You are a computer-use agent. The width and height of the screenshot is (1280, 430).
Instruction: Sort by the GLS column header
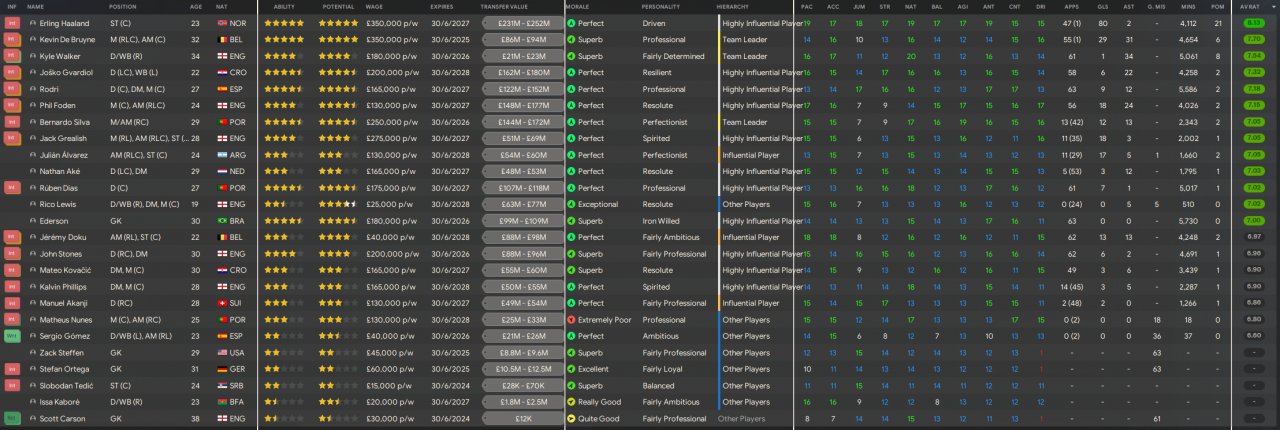click(x=1101, y=6)
